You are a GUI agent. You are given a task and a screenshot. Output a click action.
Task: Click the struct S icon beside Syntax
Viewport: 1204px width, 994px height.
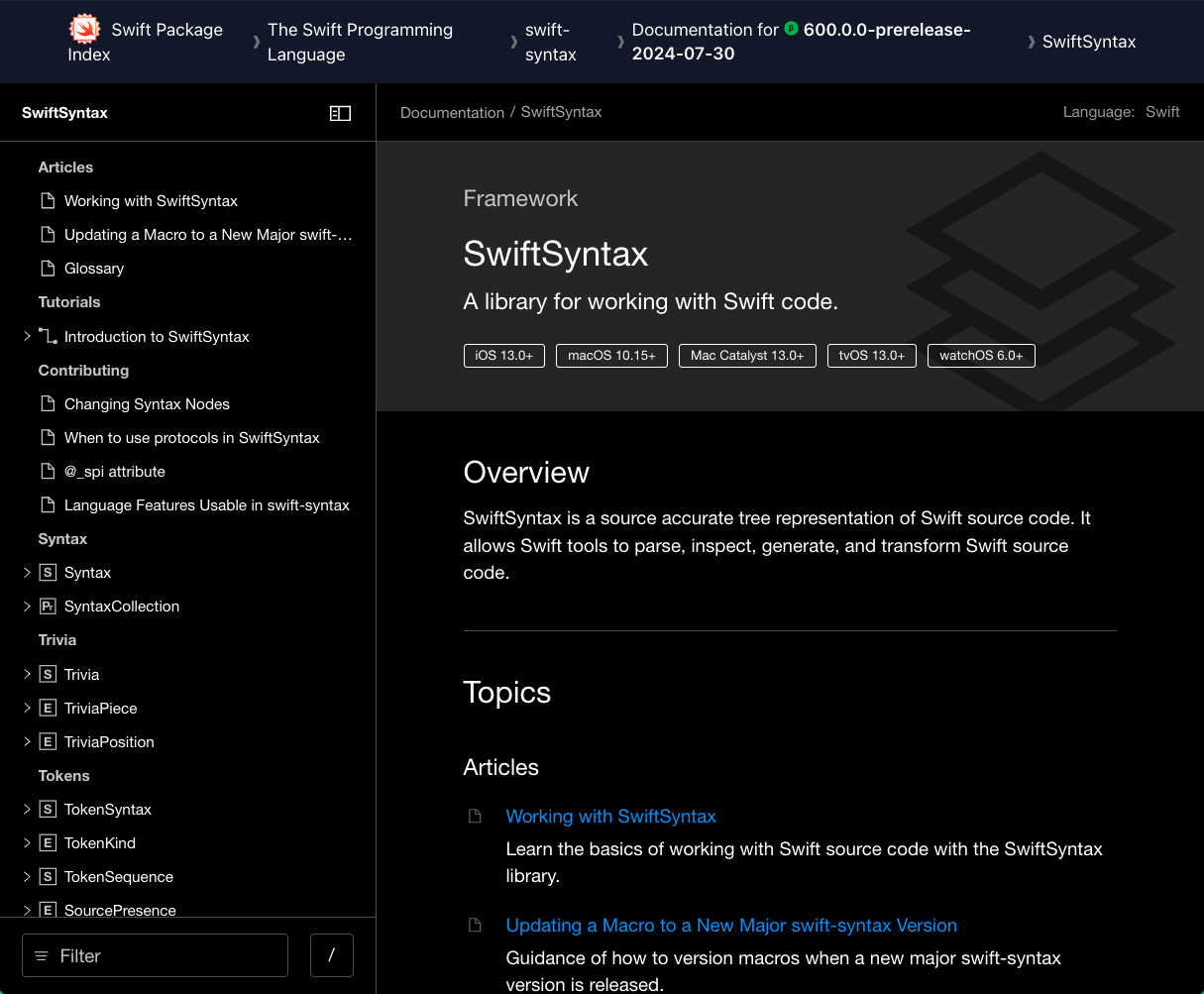[47, 573]
